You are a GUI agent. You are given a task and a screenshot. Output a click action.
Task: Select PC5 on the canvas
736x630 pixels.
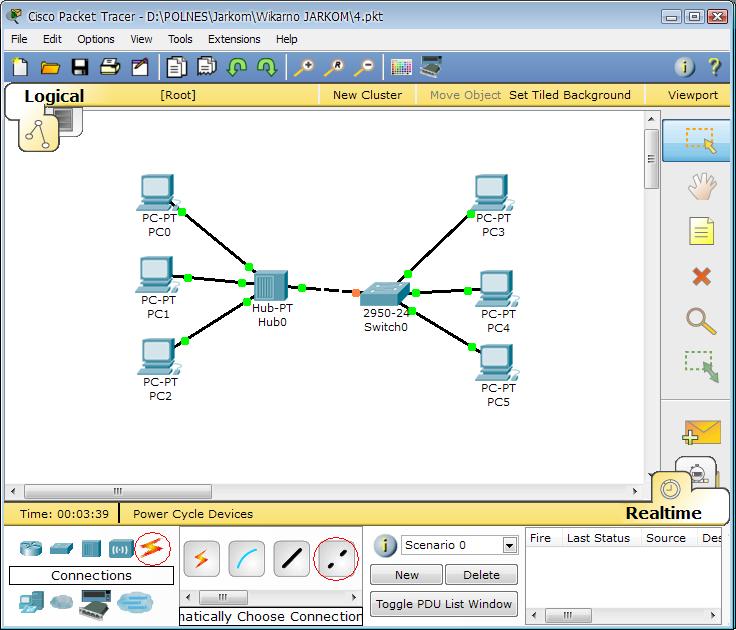pos(497,362)
